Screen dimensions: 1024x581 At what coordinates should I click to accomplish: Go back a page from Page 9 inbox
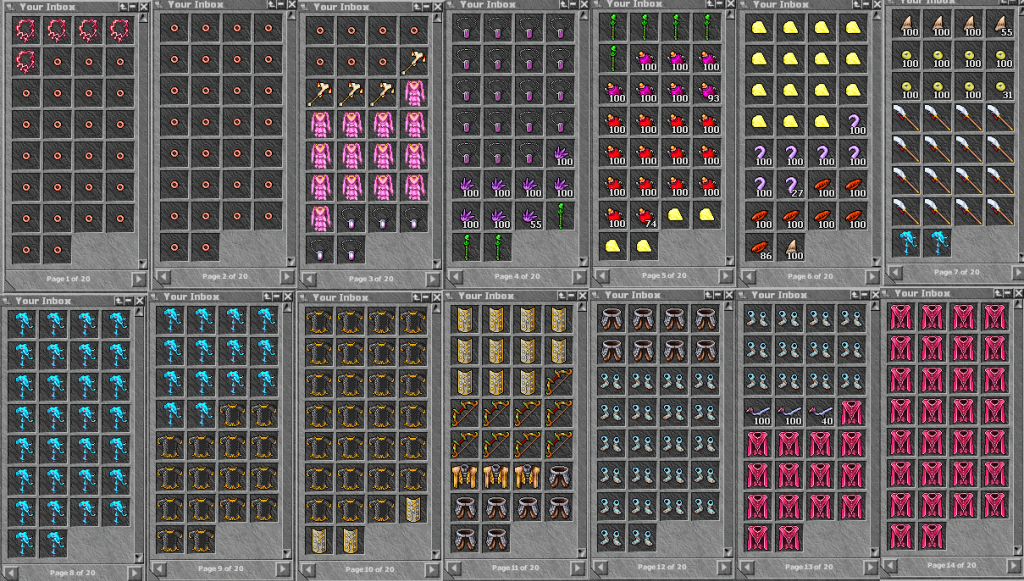[x=159, y=569]
